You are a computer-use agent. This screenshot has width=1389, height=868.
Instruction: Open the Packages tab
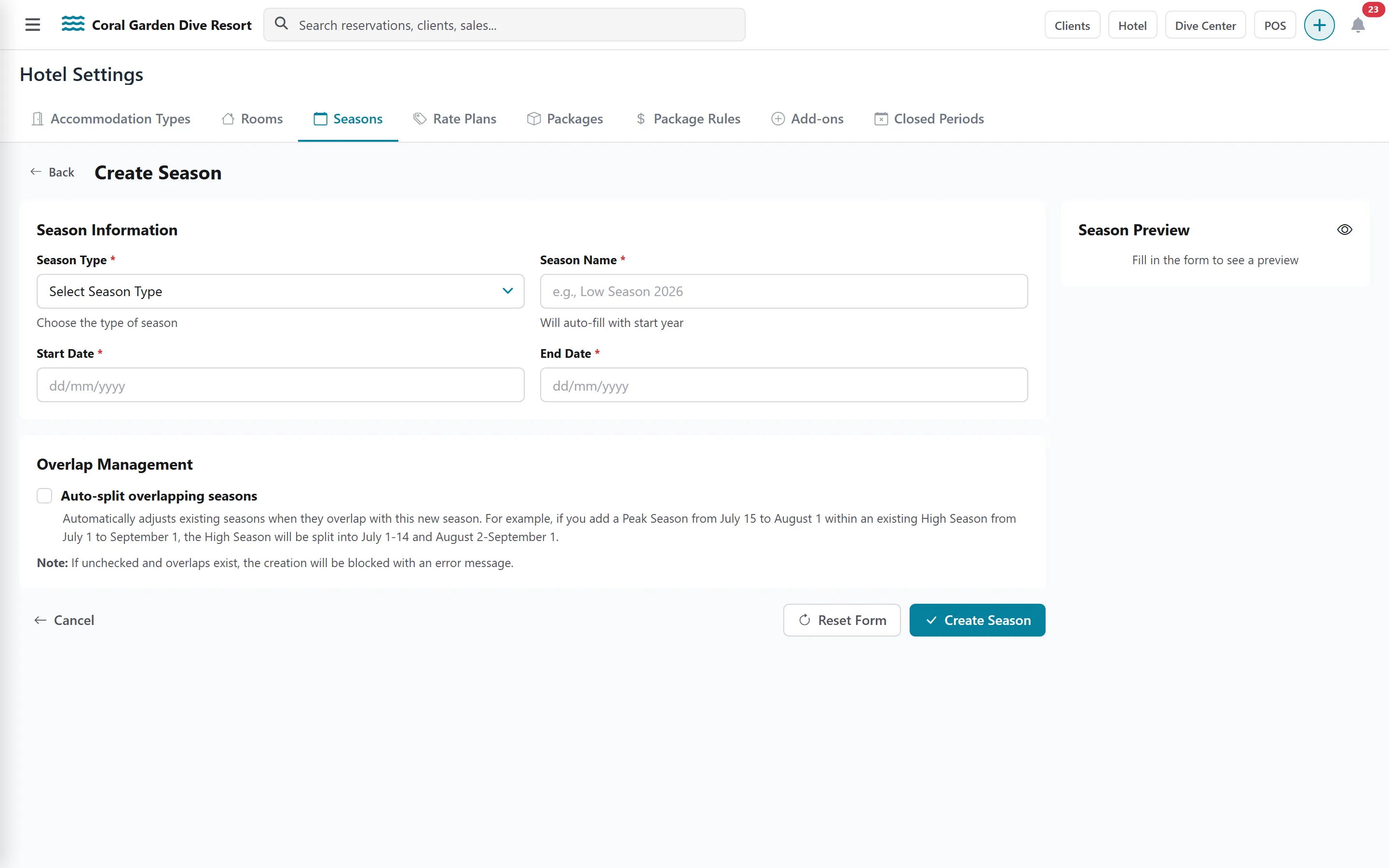tap(565, 119)
